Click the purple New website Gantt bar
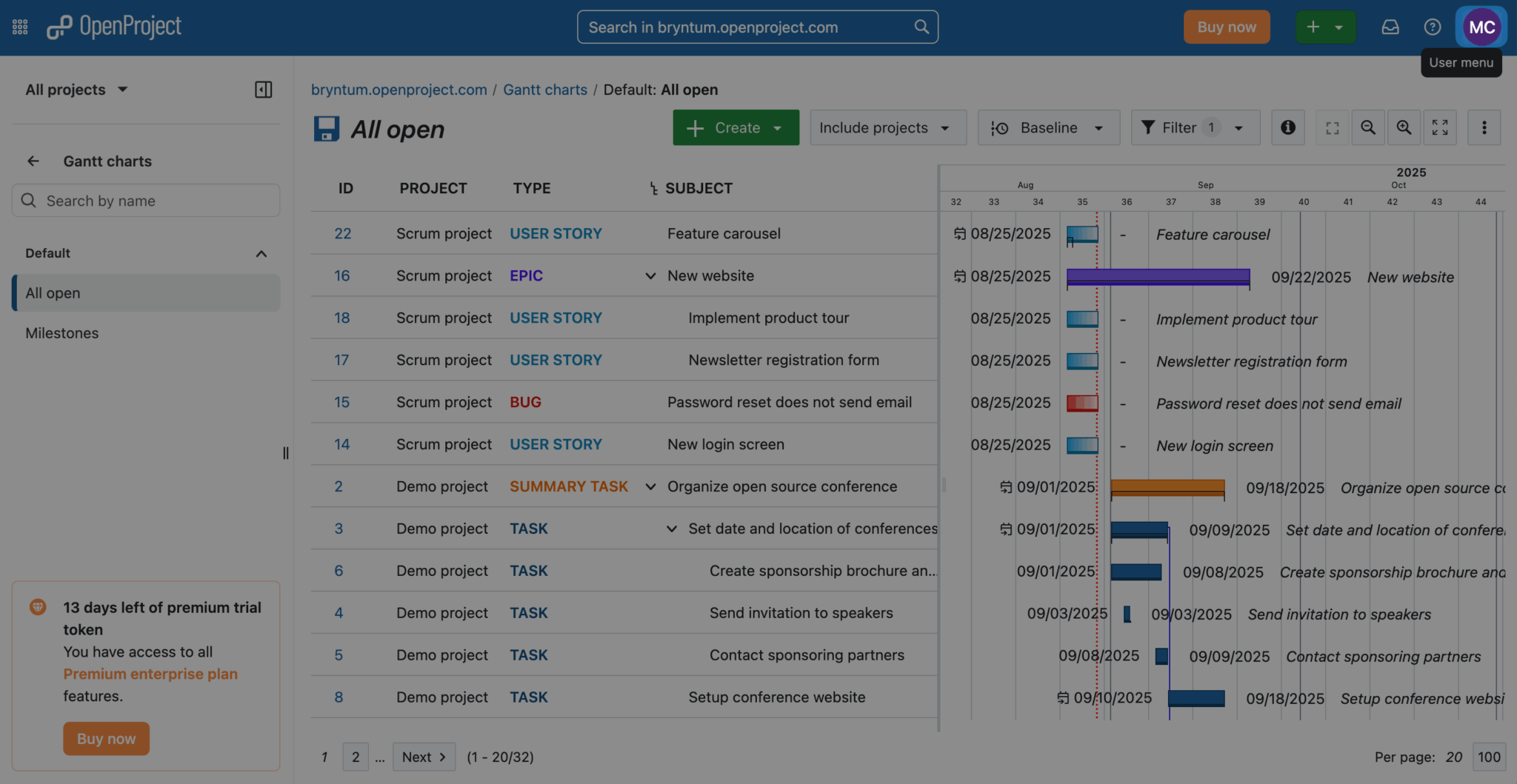 pos(1158,277)
